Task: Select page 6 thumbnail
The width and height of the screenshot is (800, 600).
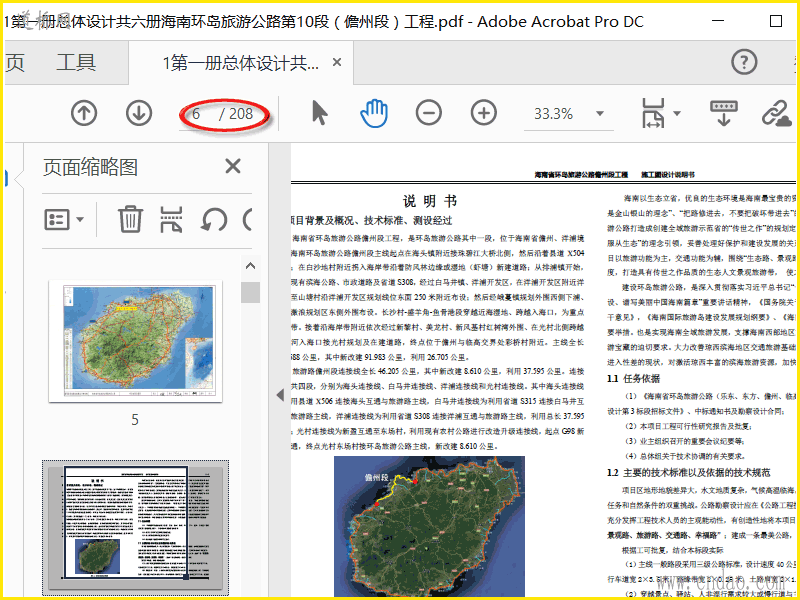Action: point(135,528)
